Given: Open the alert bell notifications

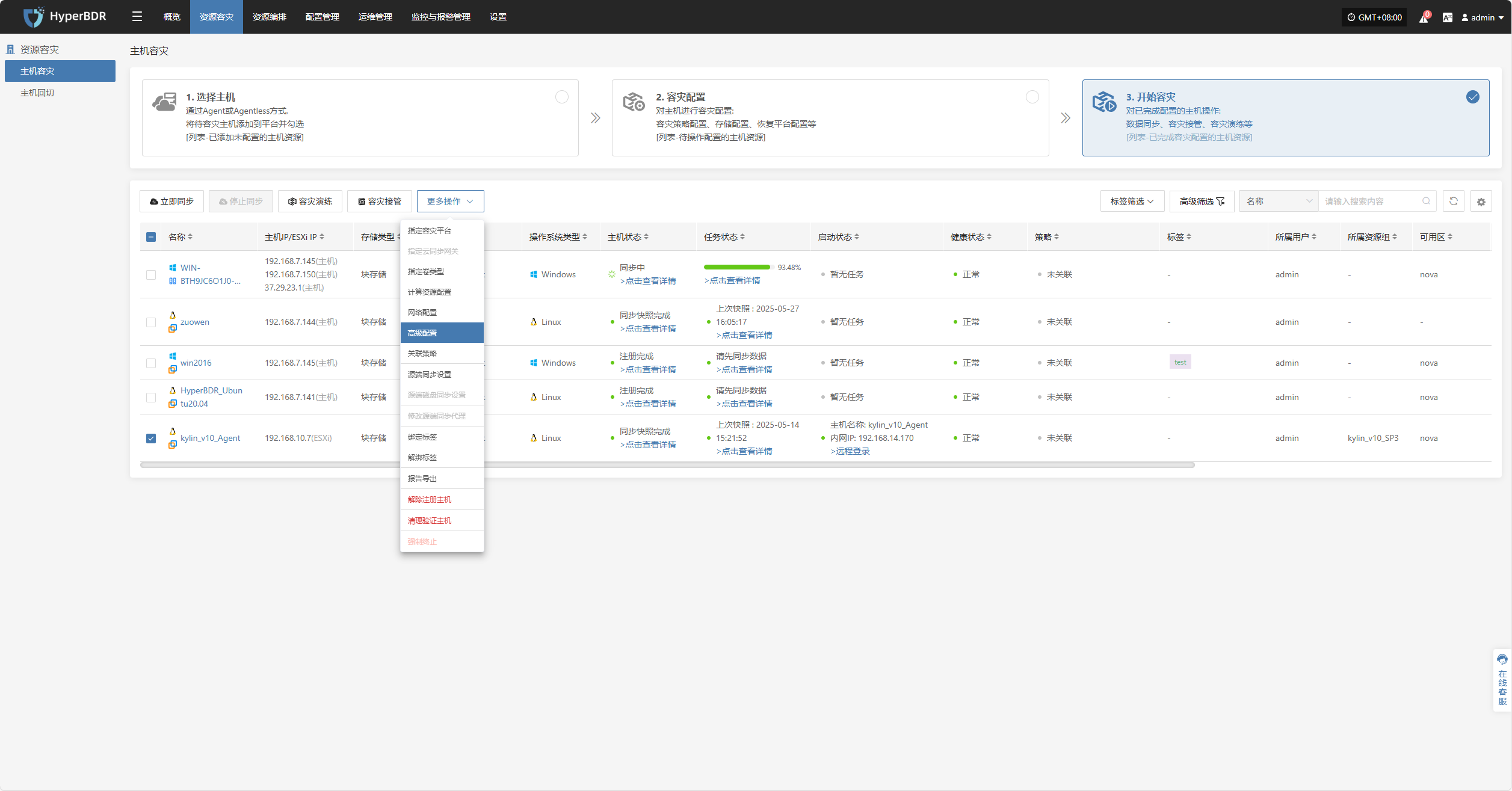Looking at the screenshot, I should click(1424, 17).
